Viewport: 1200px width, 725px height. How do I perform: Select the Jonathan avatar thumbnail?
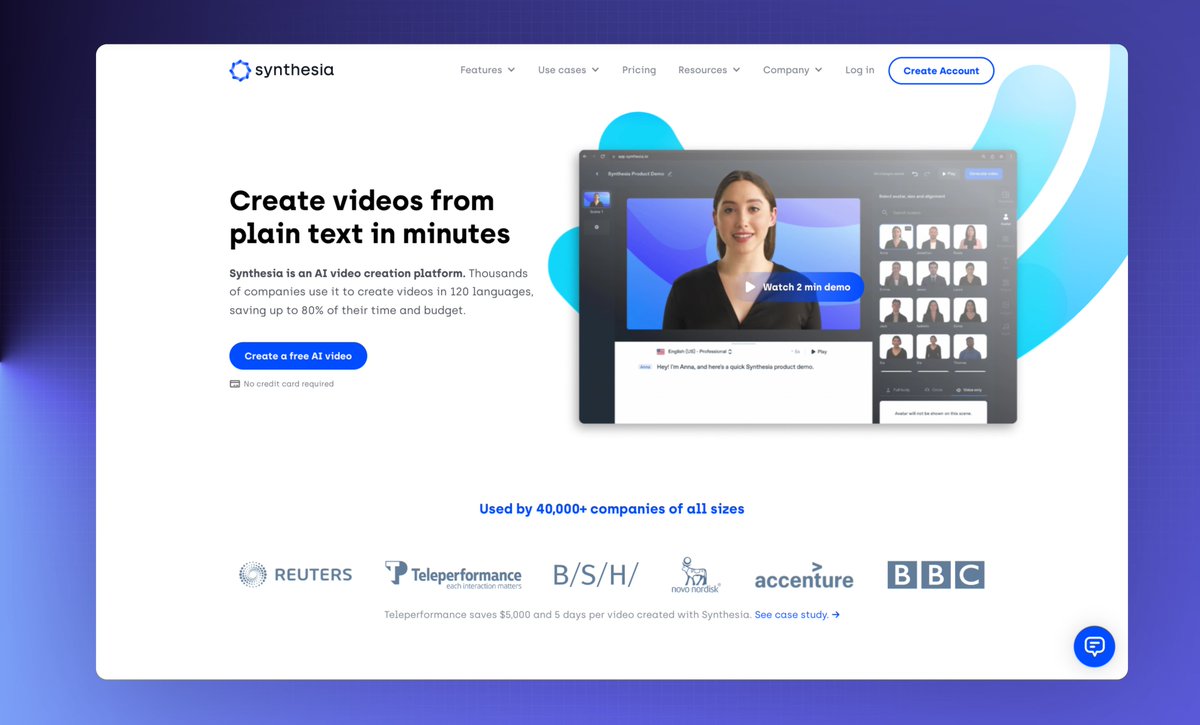click(x=933, y=237)
